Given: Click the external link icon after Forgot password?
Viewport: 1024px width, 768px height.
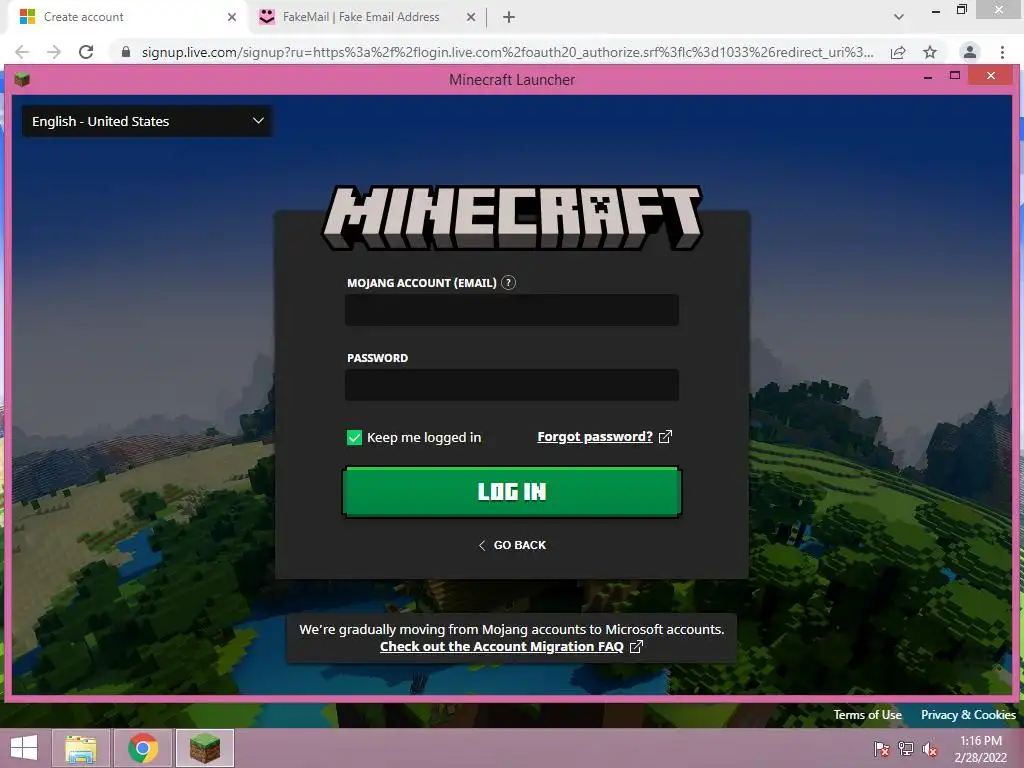Looking at the screenshot, I should [665, 436].
